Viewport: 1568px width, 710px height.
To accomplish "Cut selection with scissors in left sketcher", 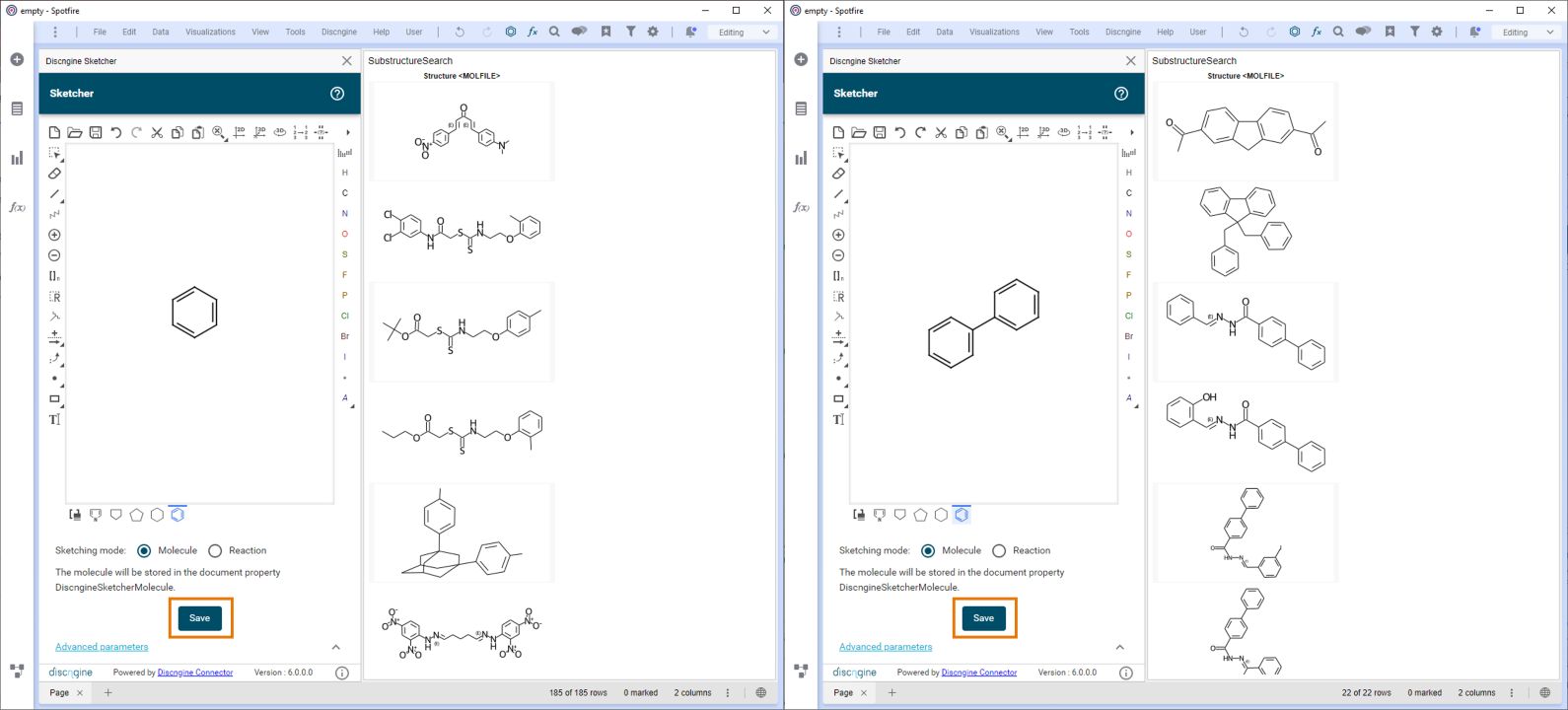I will (157, 132).
